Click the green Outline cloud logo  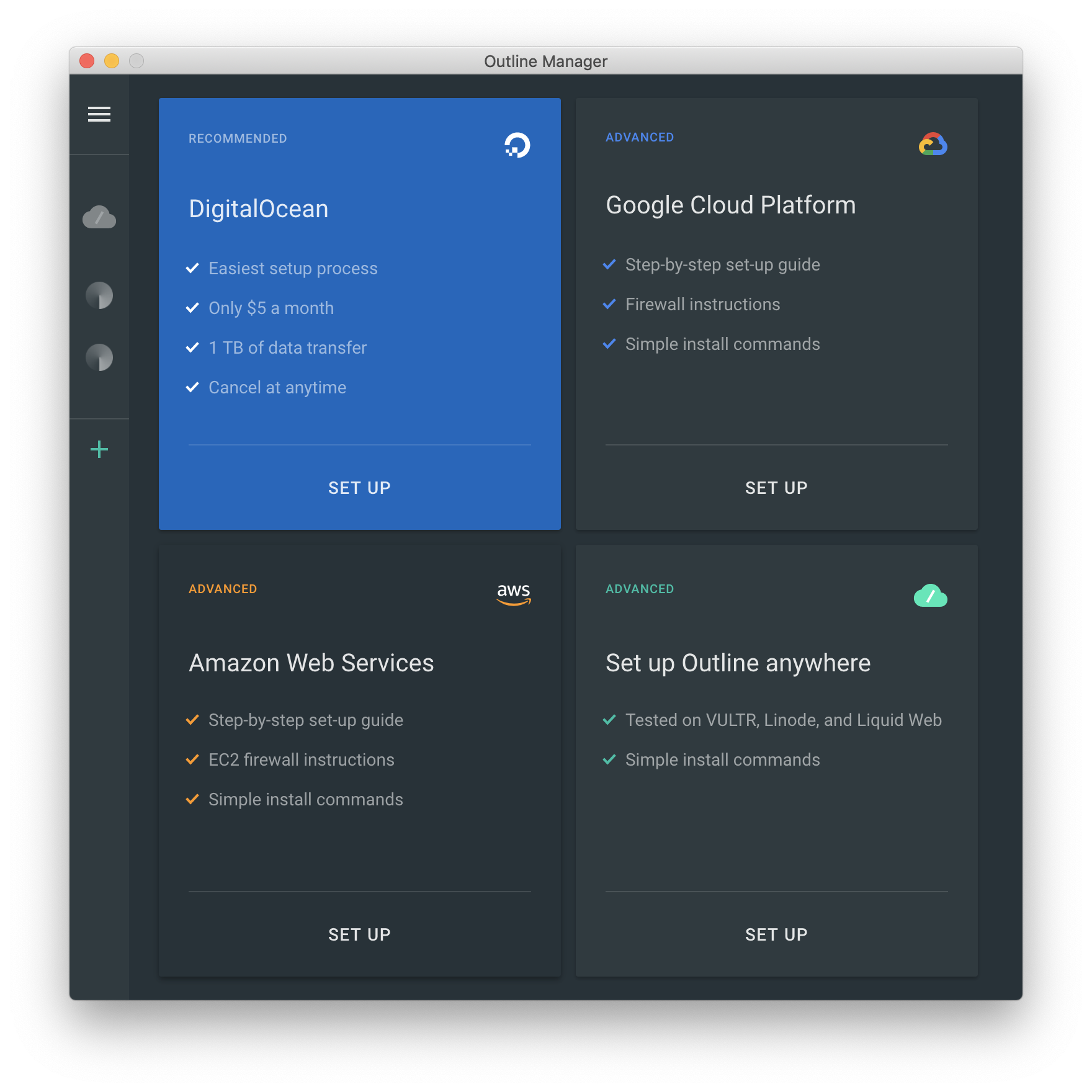click(931, 596)
